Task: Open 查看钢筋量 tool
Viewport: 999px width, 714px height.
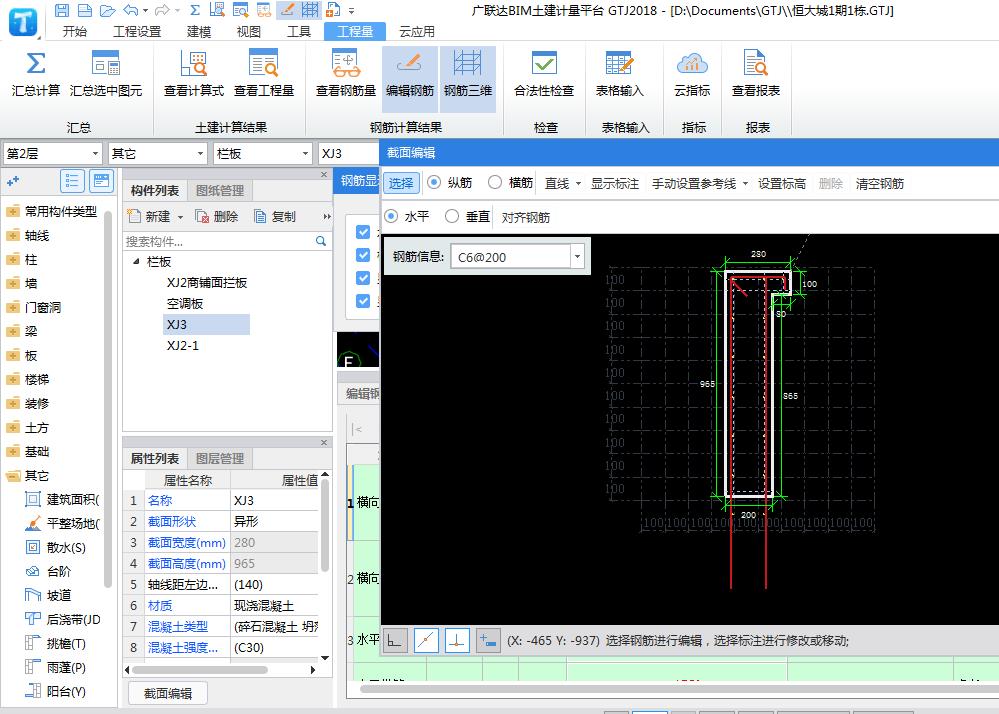Action: (x=346, y=75)
